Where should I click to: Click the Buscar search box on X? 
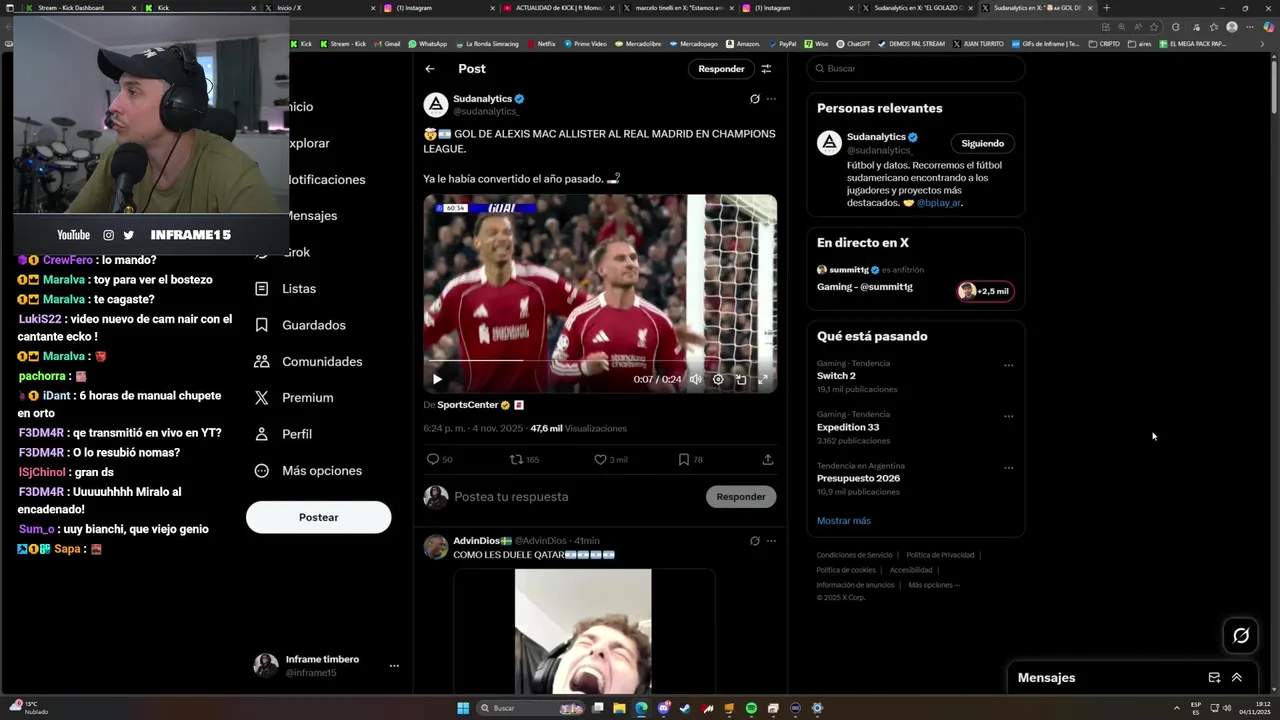click(915, 69)
